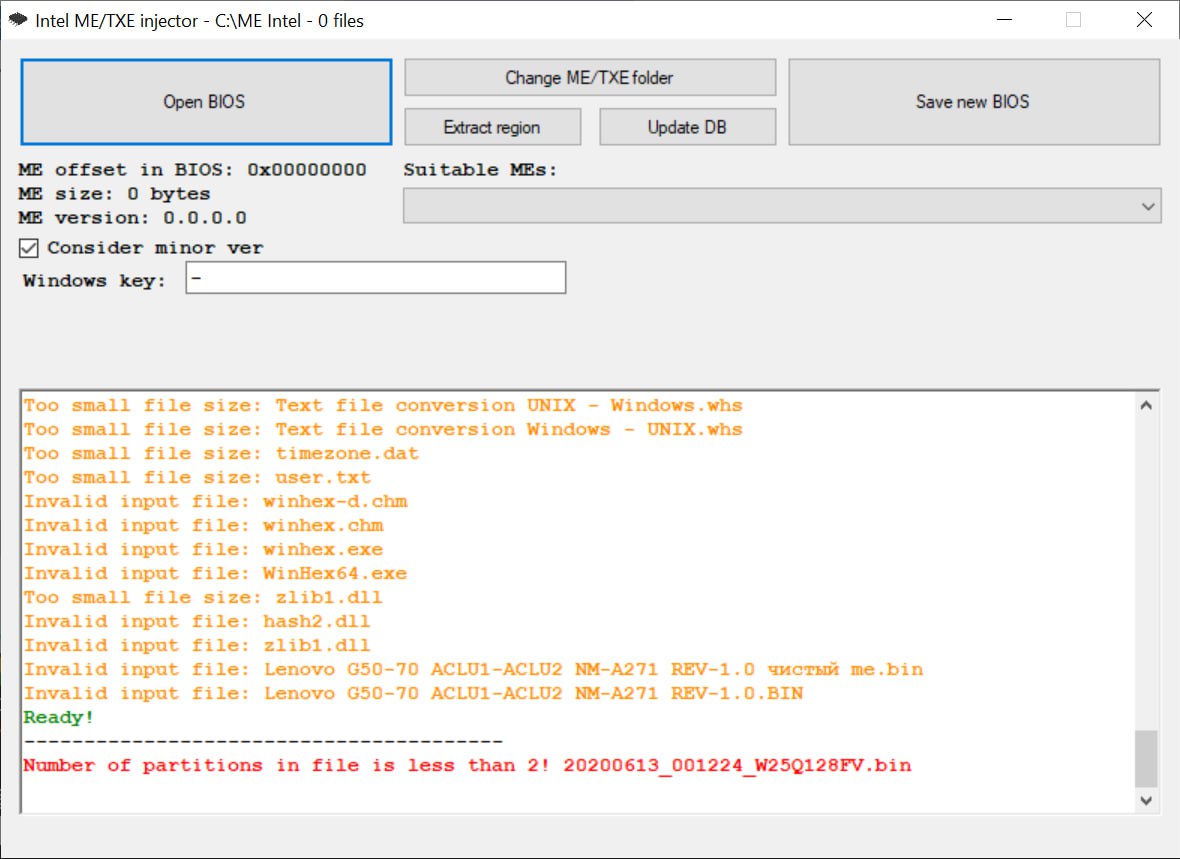Focus the Windows key input field
The width and height of the screenshot is (1180, 859).
click(x=376, y=278)
